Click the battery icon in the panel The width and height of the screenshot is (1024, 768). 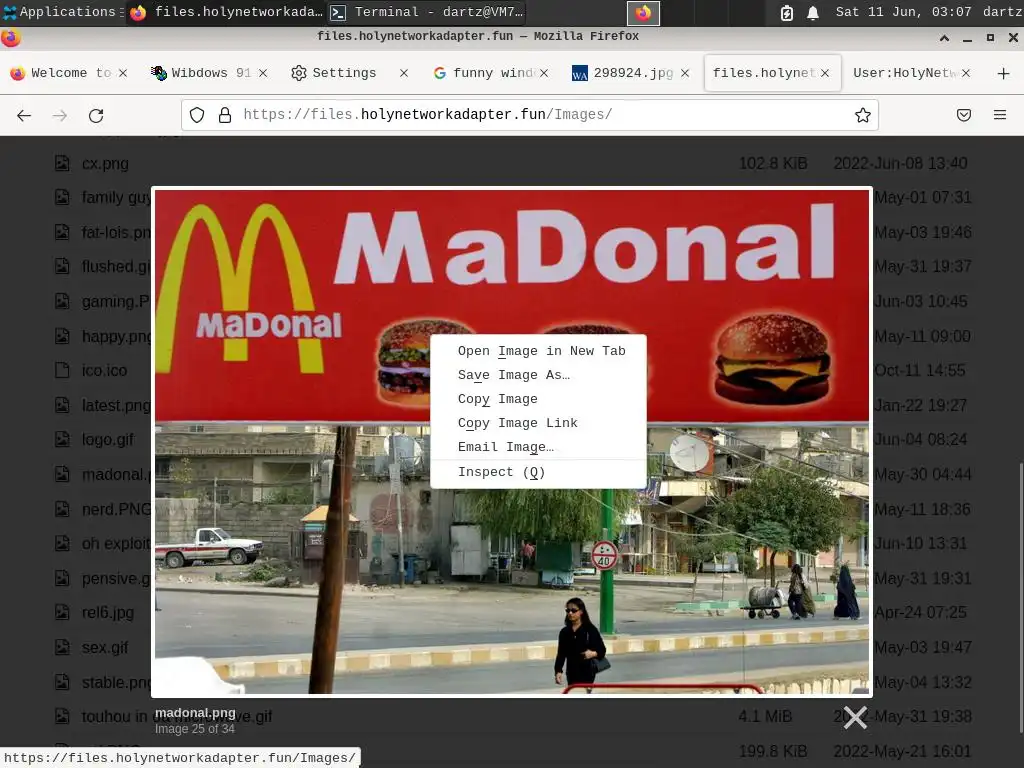pyautogui.click(x=787, y=12)
